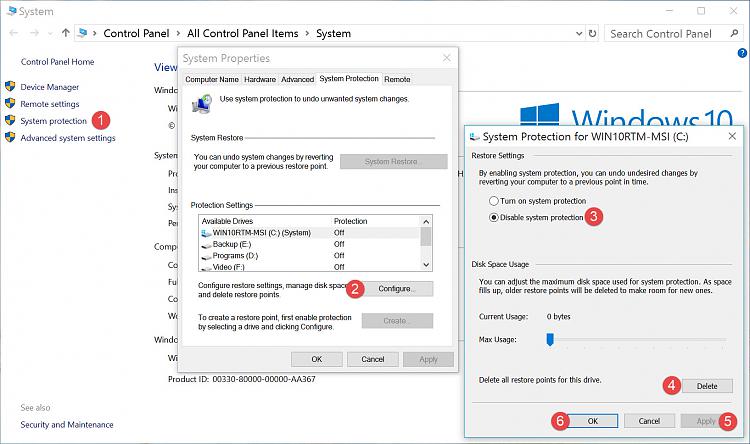Select Disable system protection radio button
750x444 pixels.
pyautogui.click(x=494, y=217)
